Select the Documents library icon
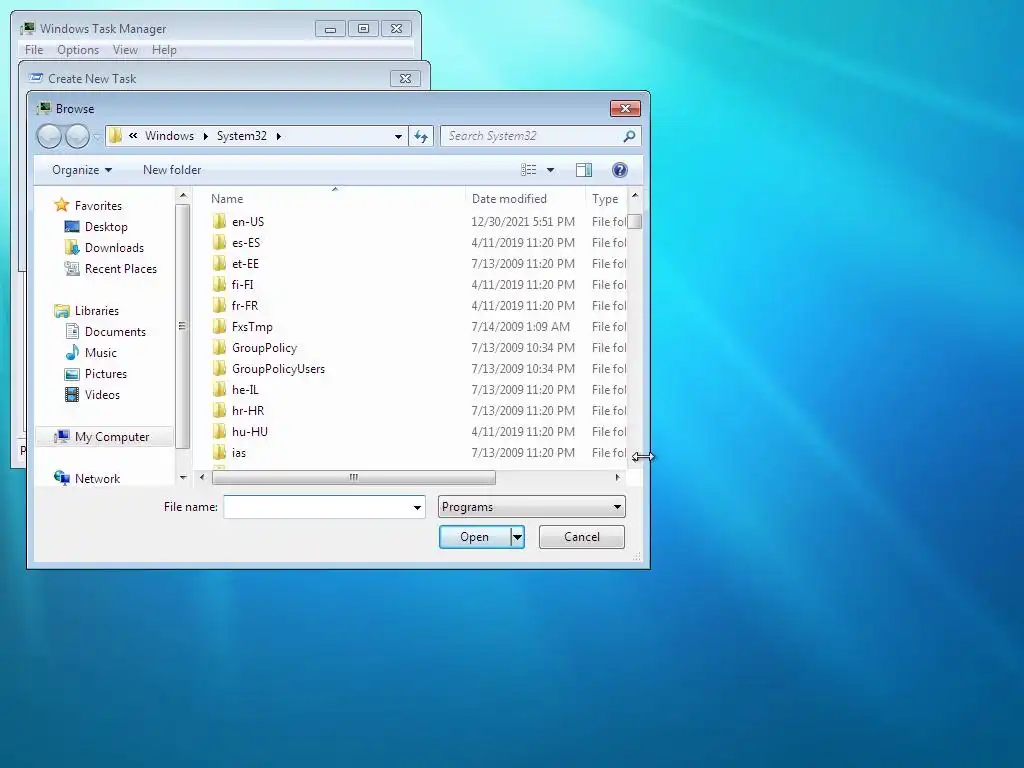The width and height of the screenshot is (1024, 768). (72, 332)
